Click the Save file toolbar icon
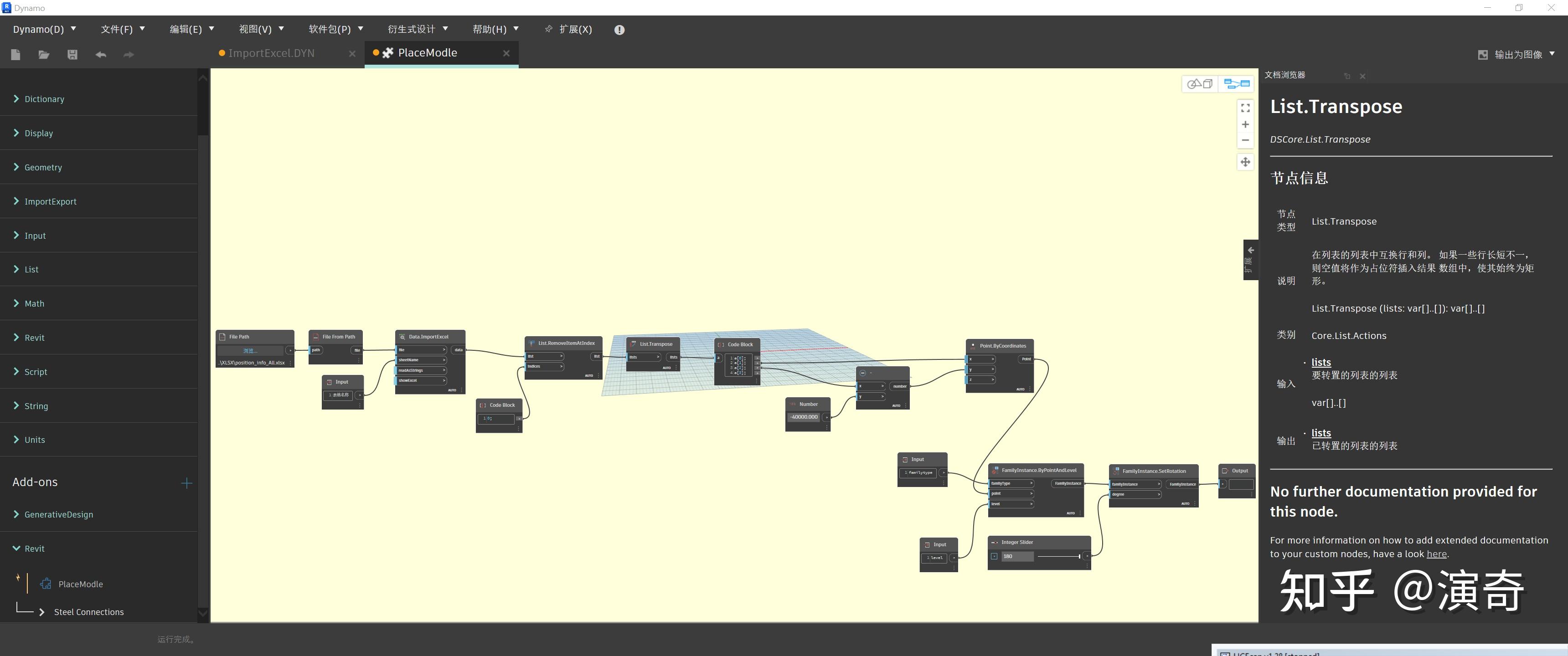1568x656 pixels. tap(72, 55)
